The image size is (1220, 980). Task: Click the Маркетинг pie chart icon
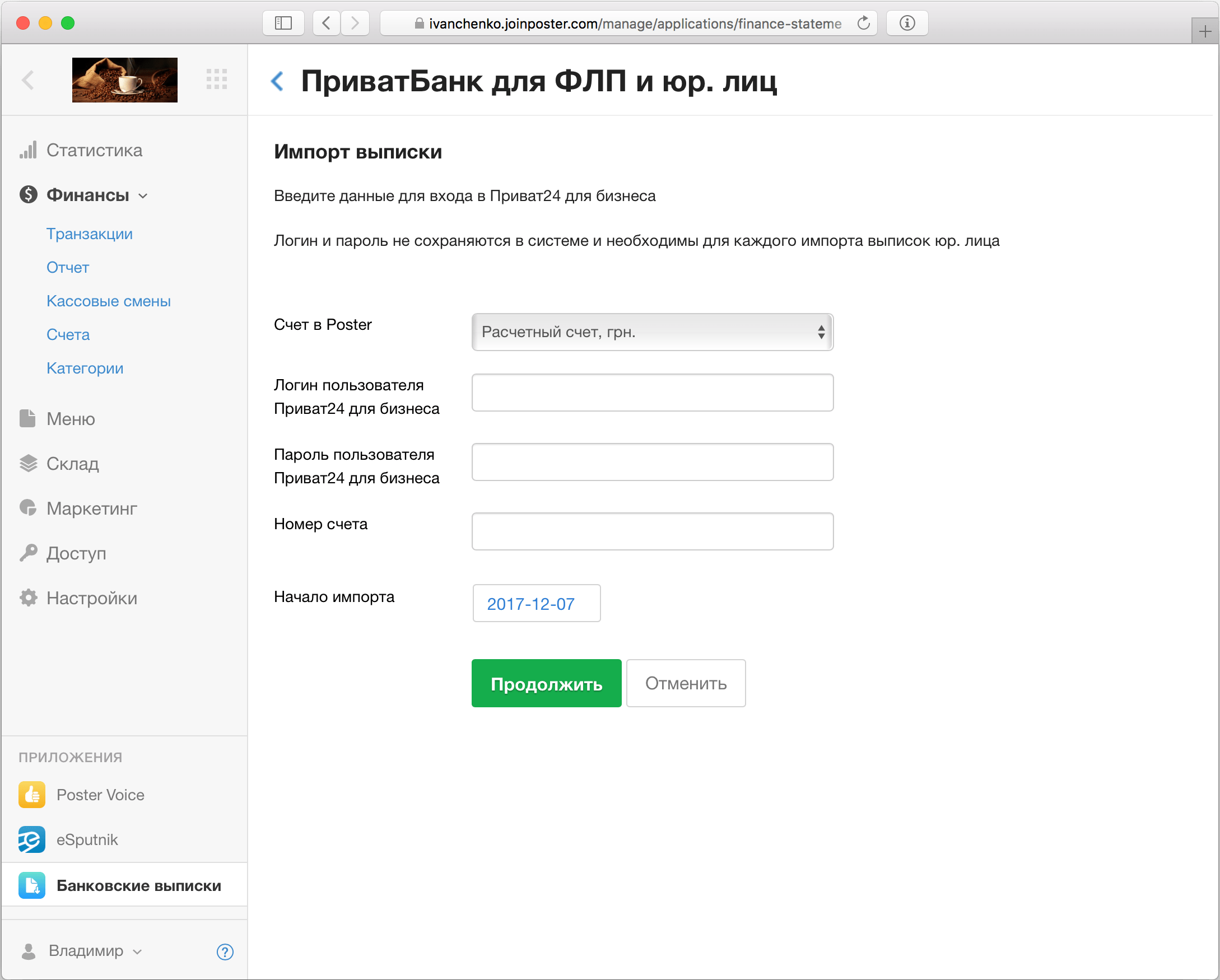click(x=28, y=508)
